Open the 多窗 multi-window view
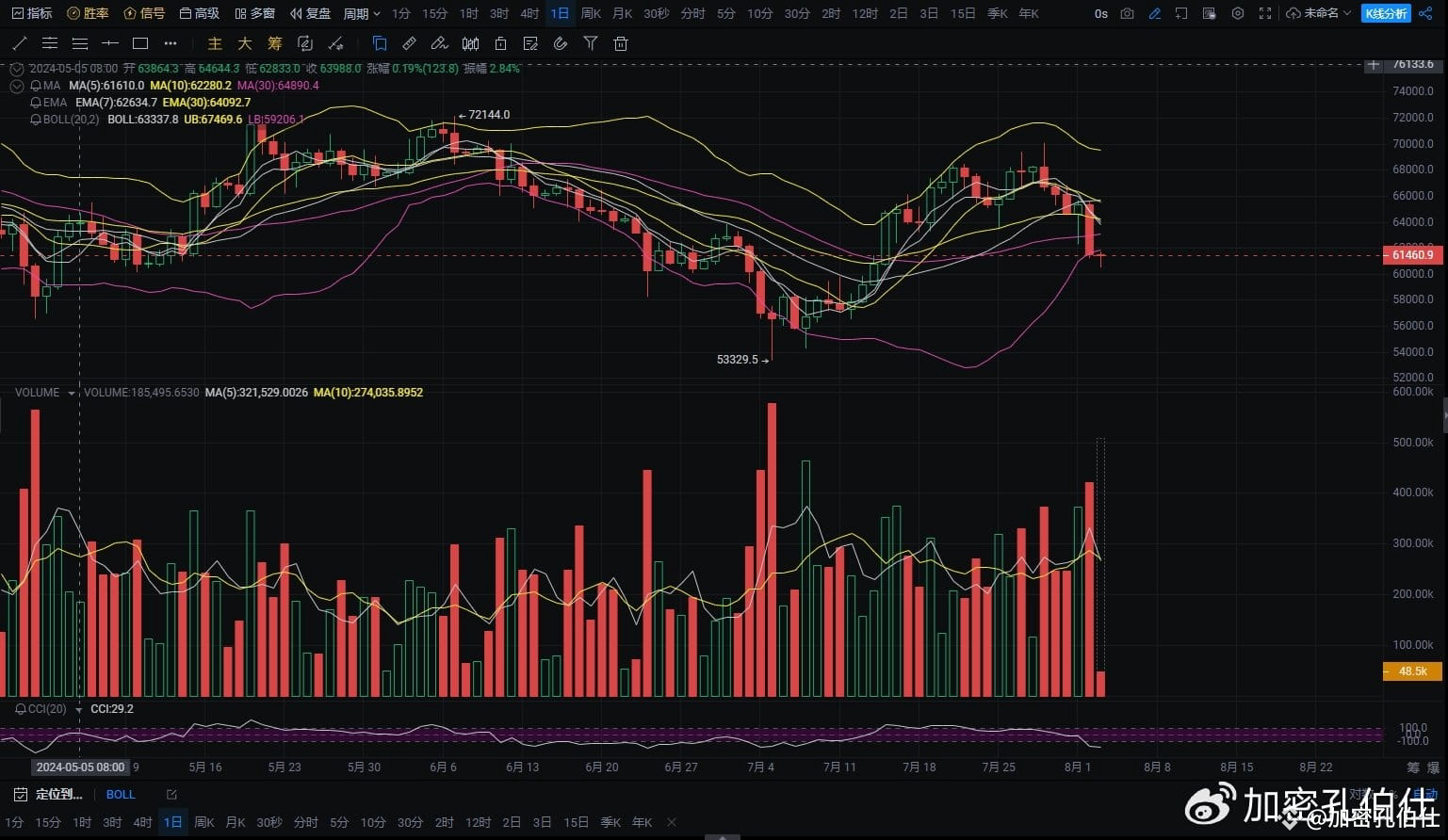 click(255, 13)
